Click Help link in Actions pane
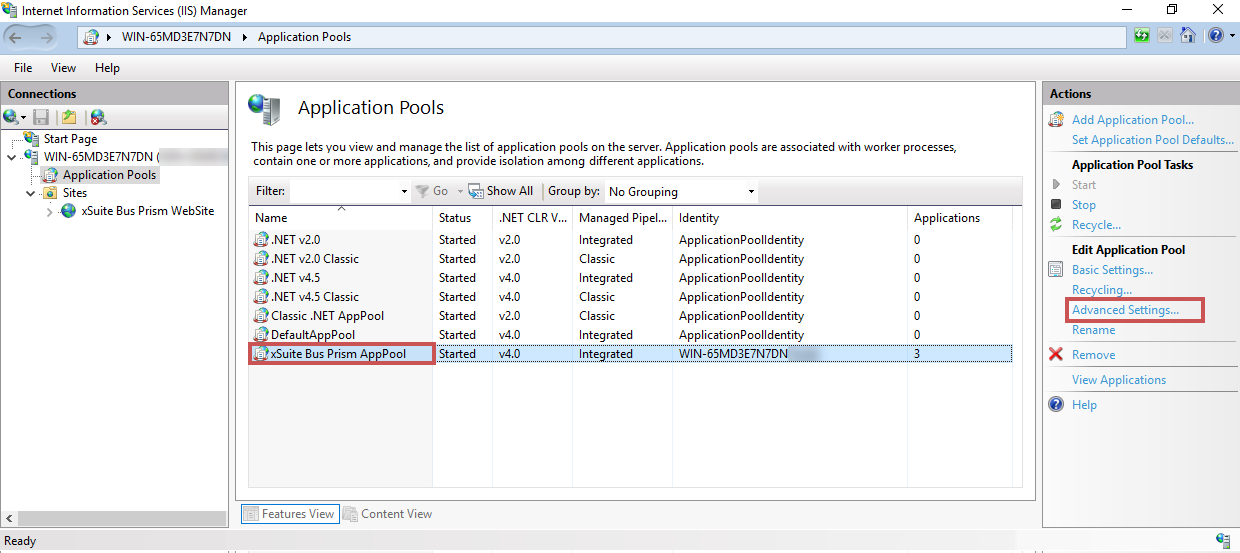 point(1084,405)
